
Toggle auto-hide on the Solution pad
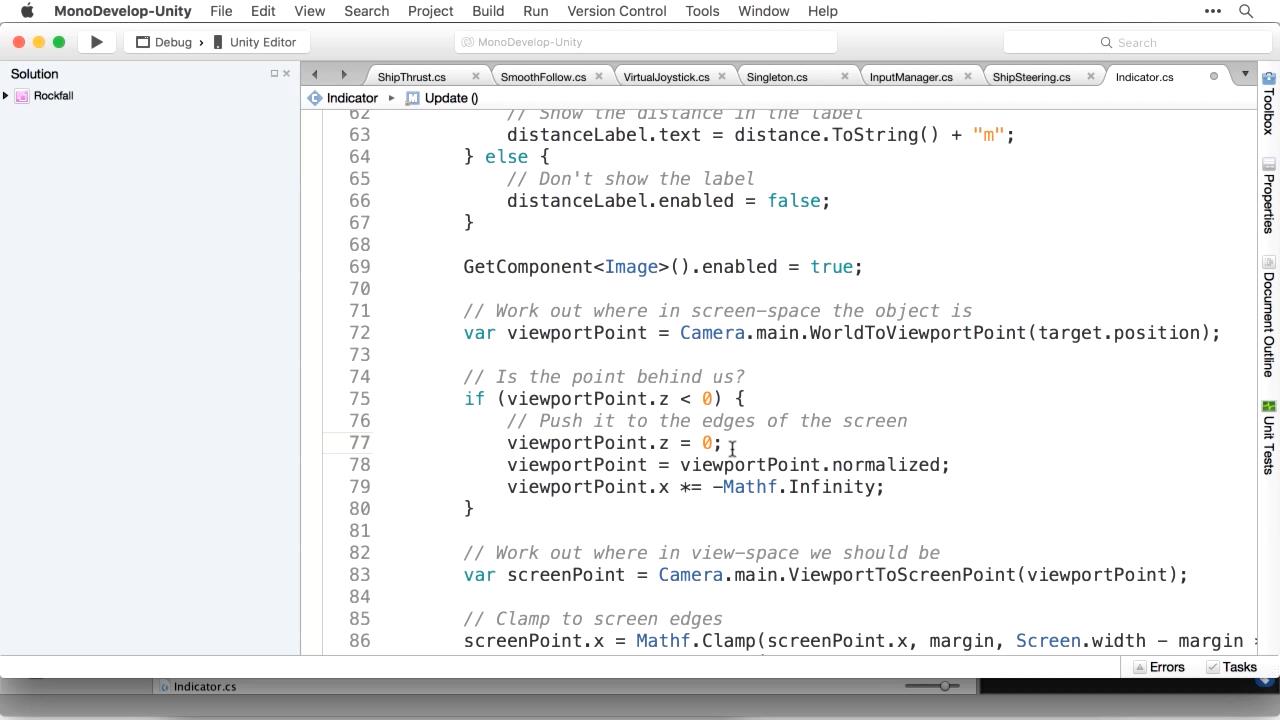click(x=274, y=73)
